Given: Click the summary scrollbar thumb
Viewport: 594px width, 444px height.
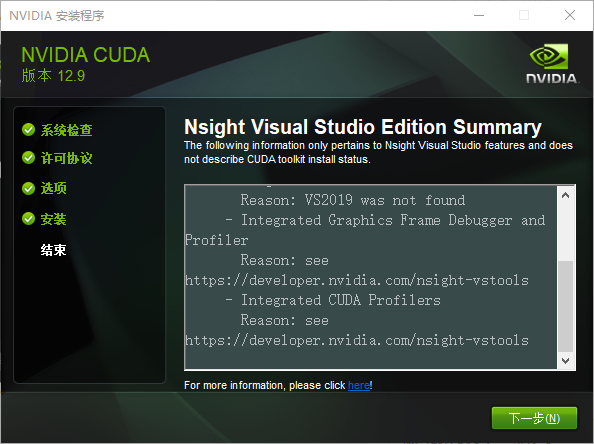Looking at the screenshot, I should tap(566, 306).
